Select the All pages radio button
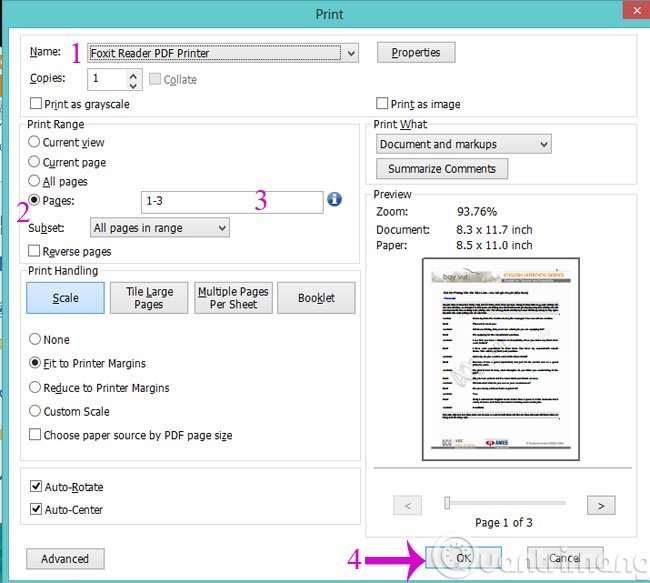 pos(35,182)
